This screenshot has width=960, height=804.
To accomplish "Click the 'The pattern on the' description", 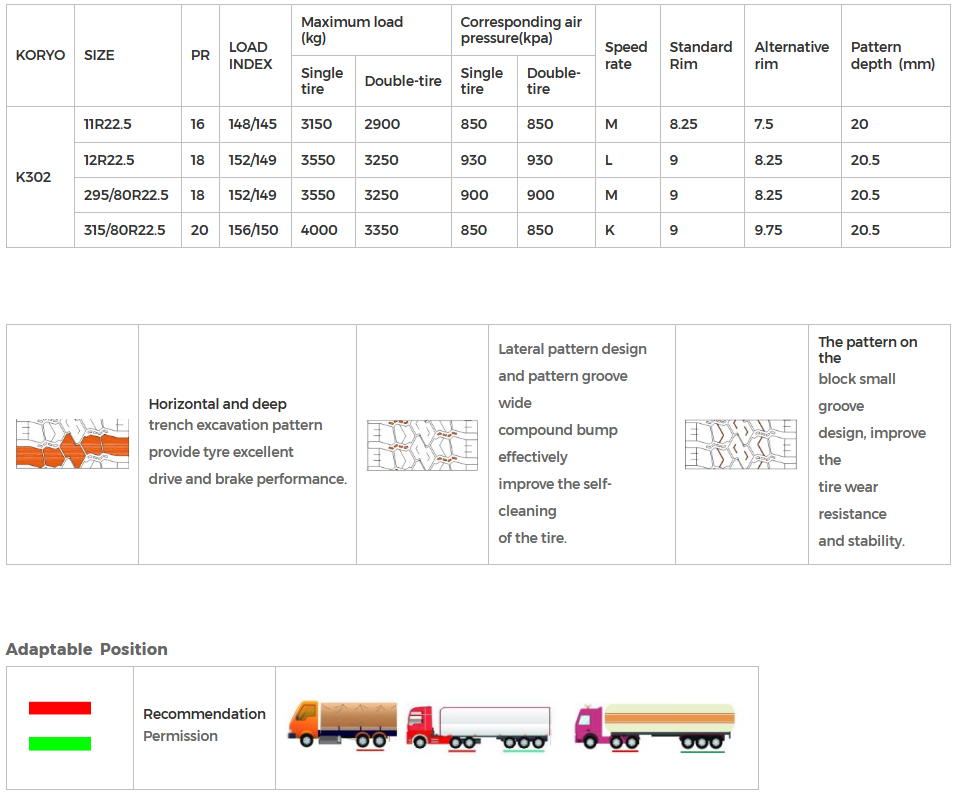I will coord(872,441).
